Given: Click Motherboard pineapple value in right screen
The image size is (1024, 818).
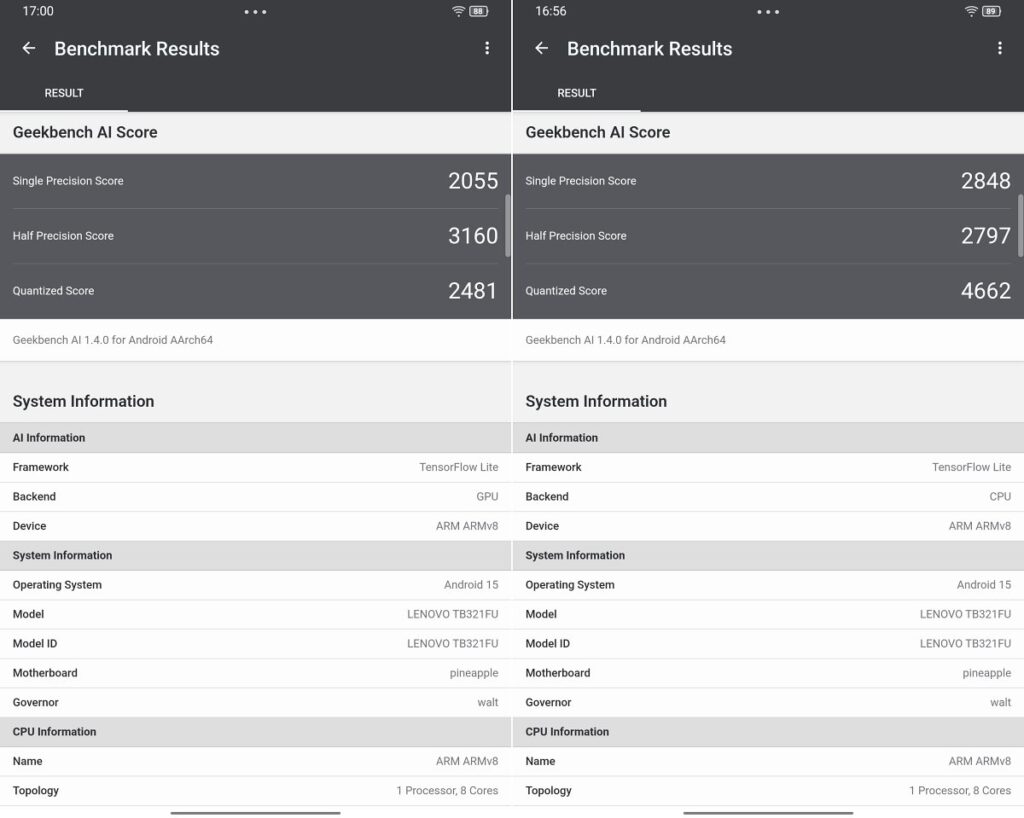Looking at the screenshot, I should 986,673.
